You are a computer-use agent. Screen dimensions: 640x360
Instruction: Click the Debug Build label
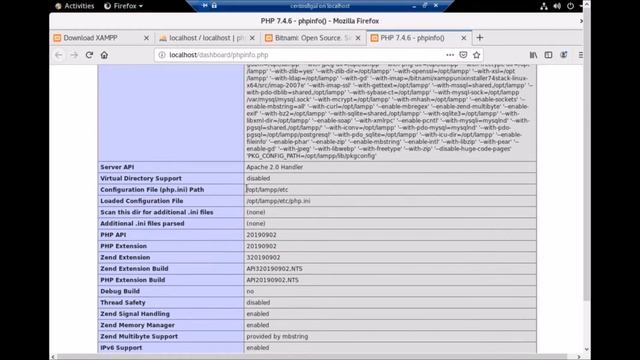pos(120,291)
